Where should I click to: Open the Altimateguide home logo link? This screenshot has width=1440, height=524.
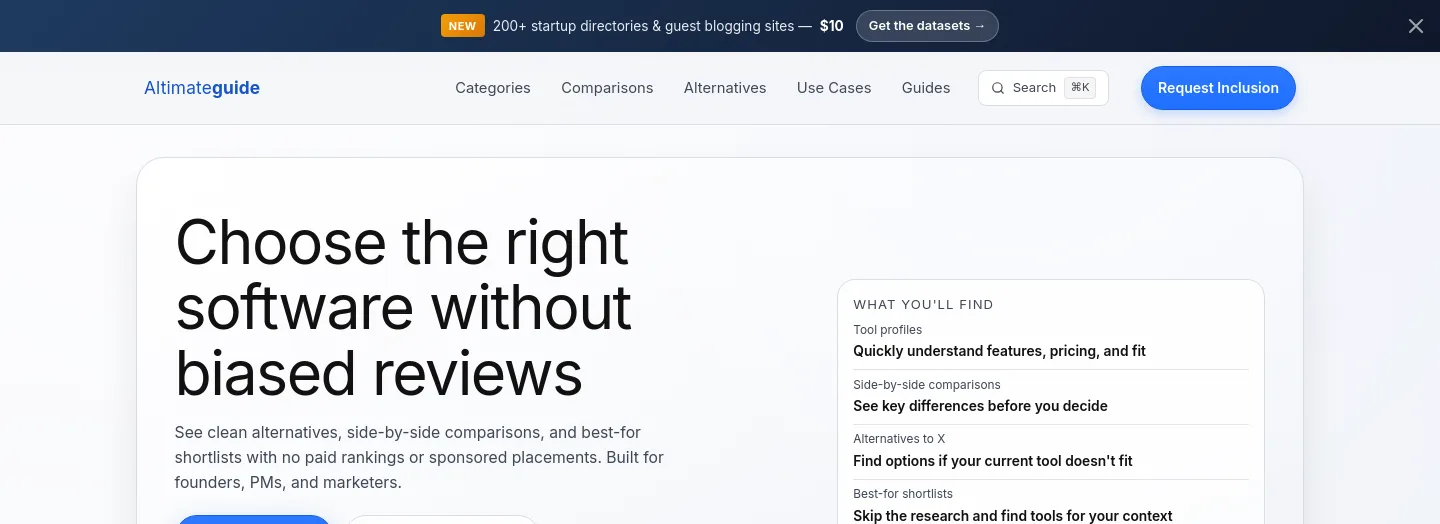[x=202, y=88]
